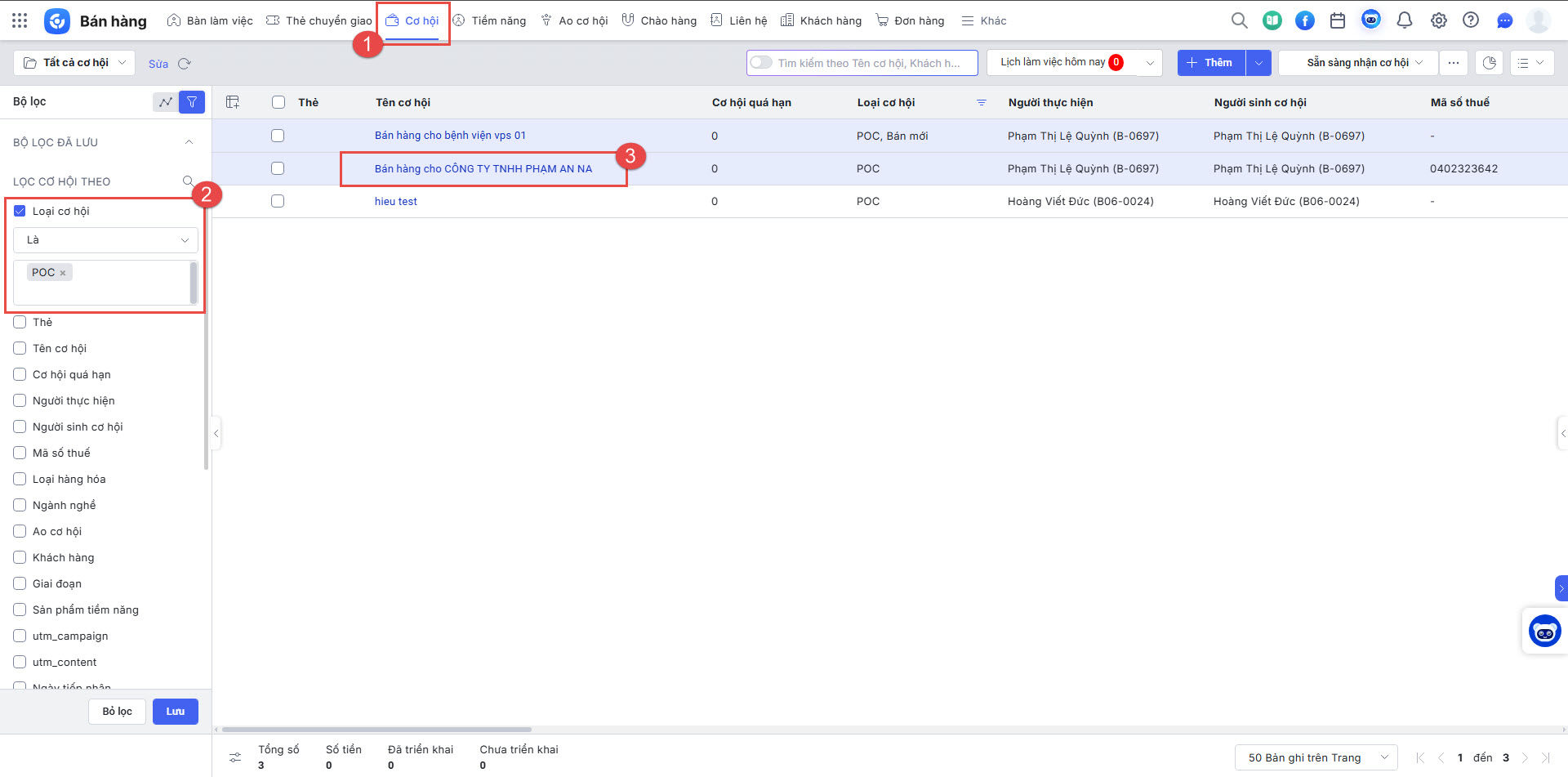Select the hieu test row checkbox
This screenshot has height=777, width=1568.
[x=278, y=201]
